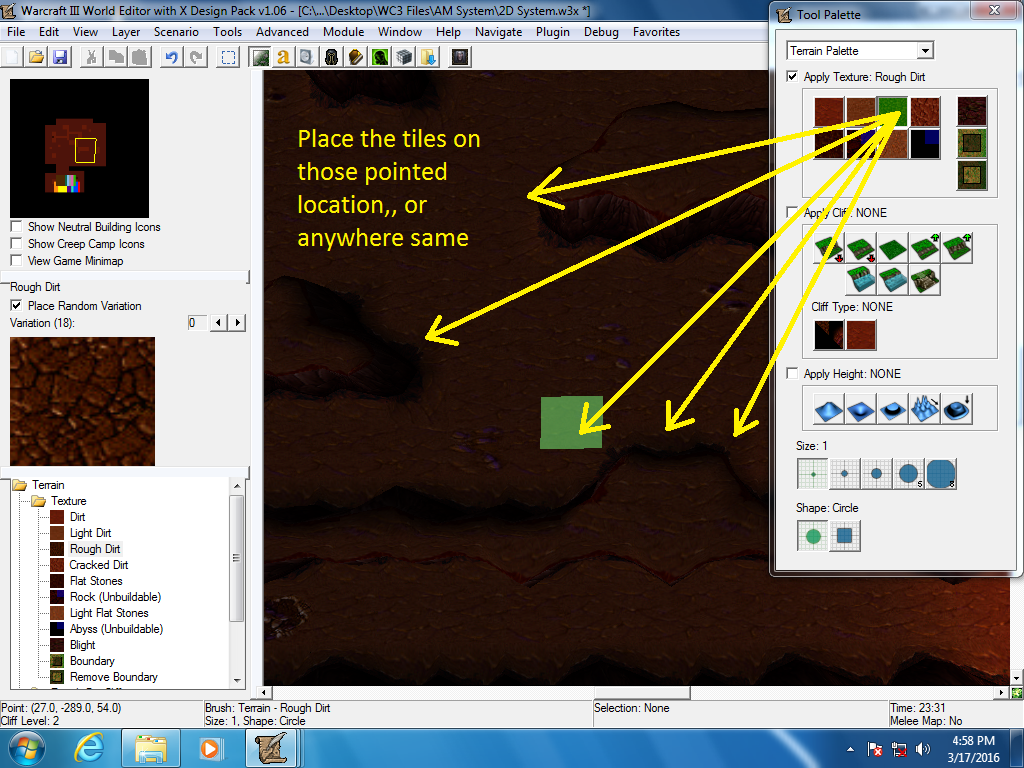1024x768 pixels.
Task: Select Blight in the texture tree
Action: pos(82,645)
